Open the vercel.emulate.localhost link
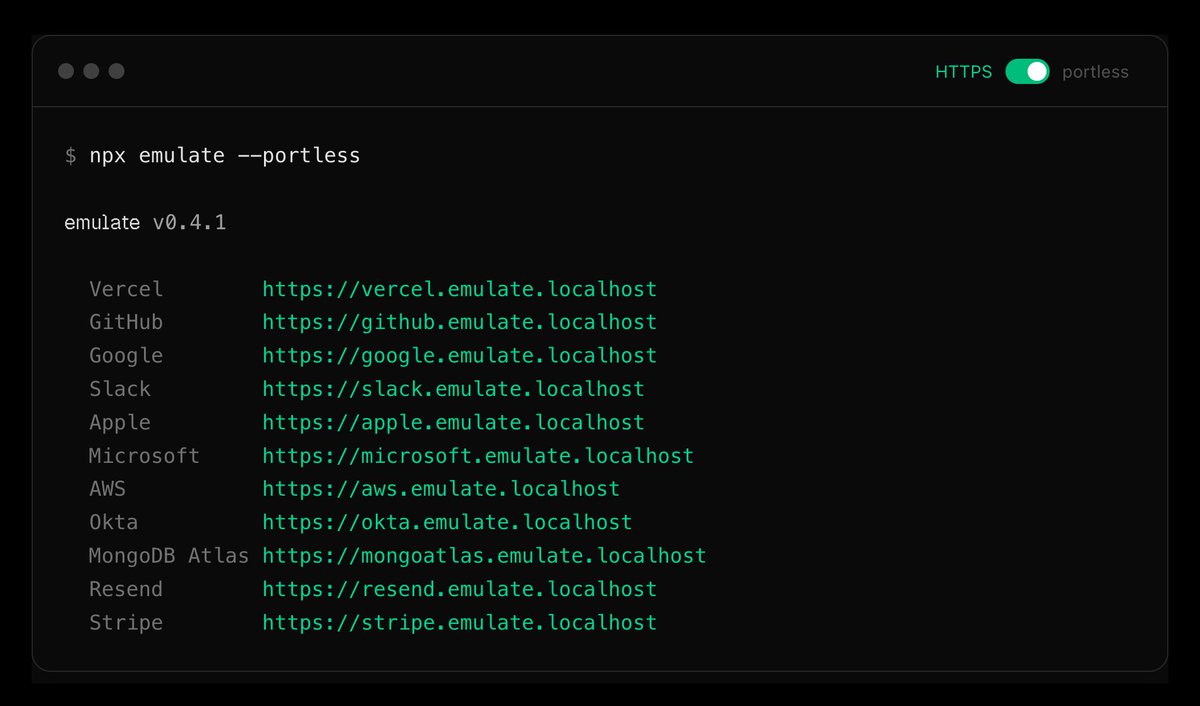 (460, 290)
